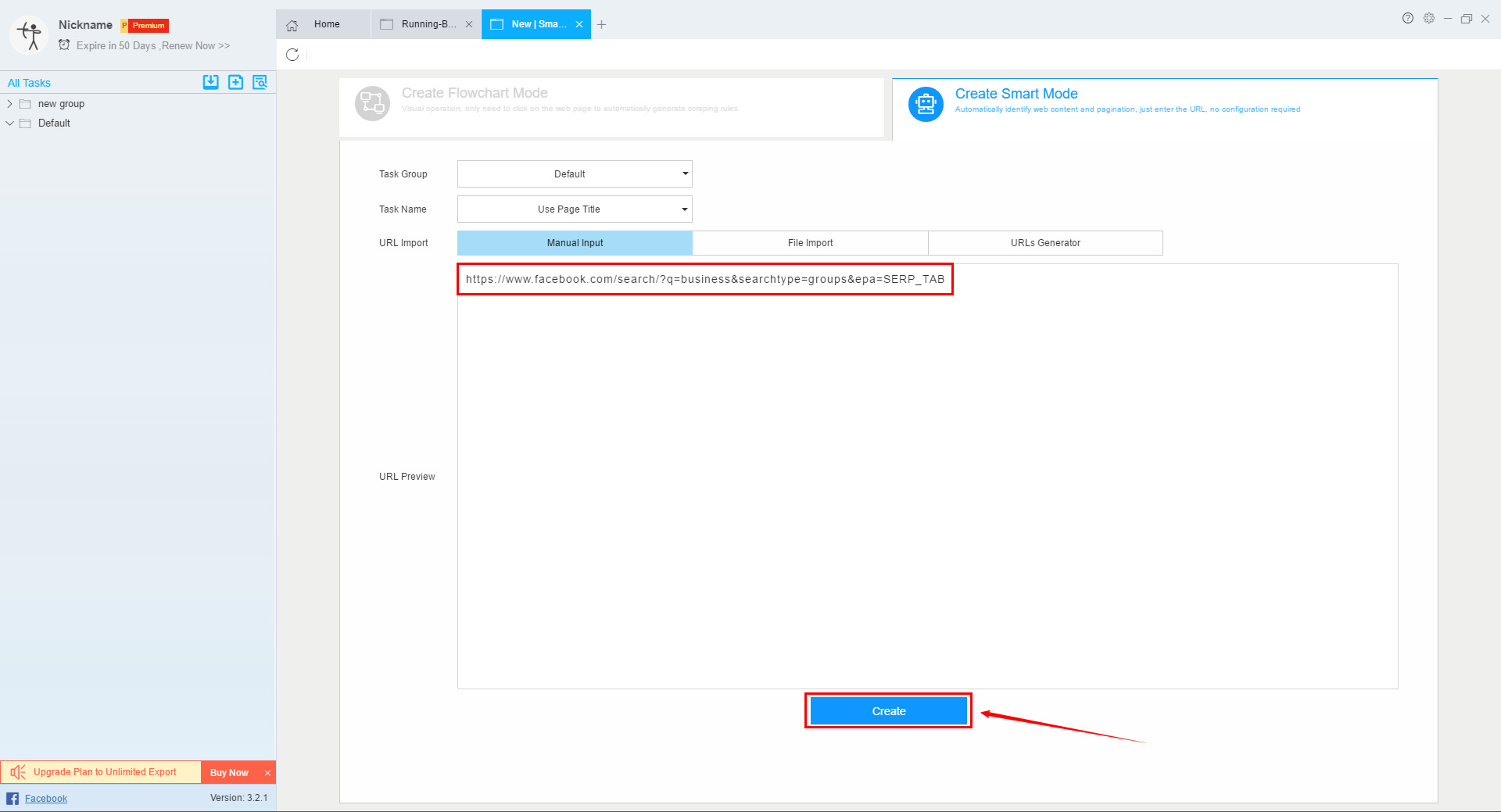Click the Create button
1501x812 pixels.
click(889, 711)
